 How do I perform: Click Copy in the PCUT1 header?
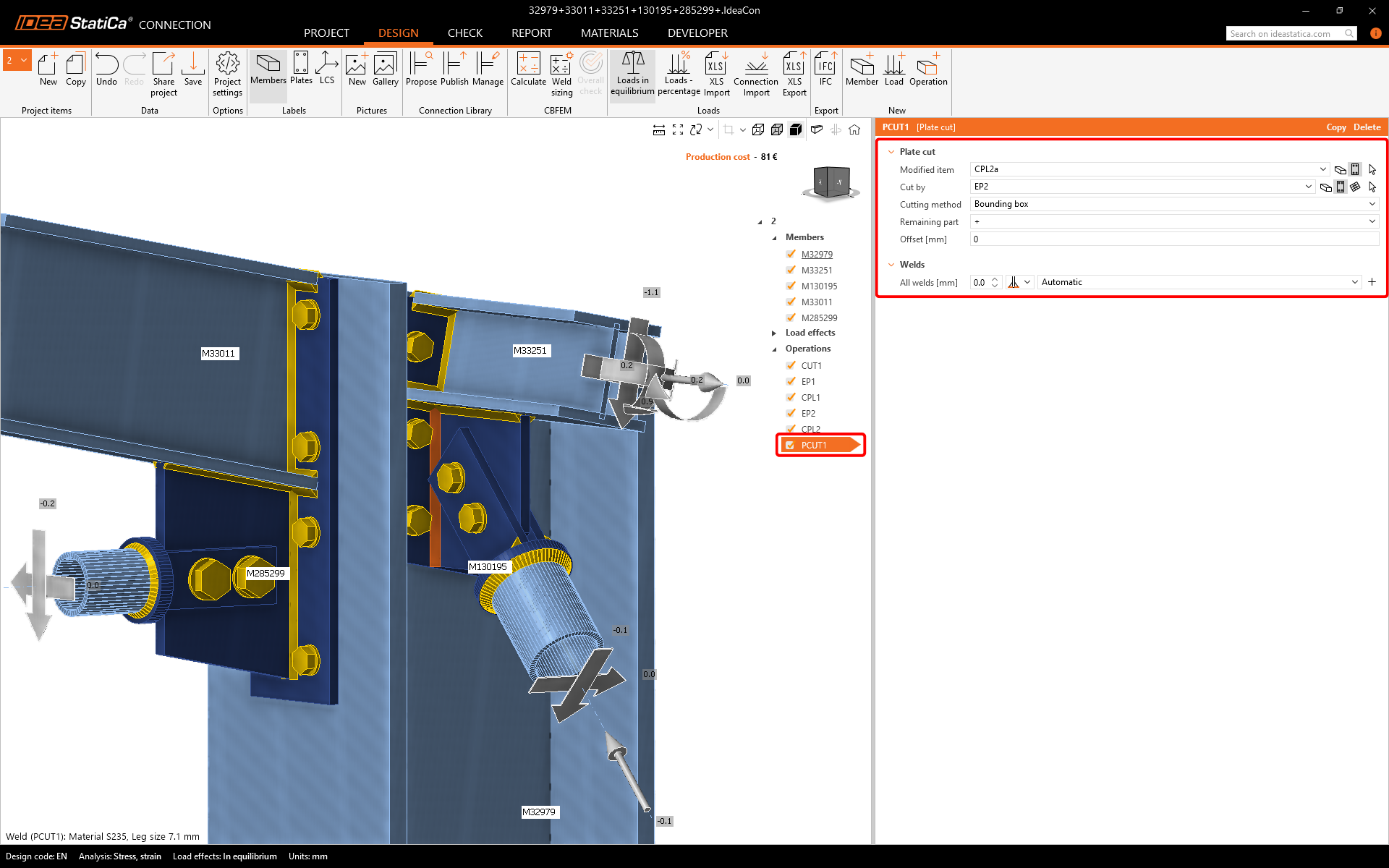click(1335, 127)
